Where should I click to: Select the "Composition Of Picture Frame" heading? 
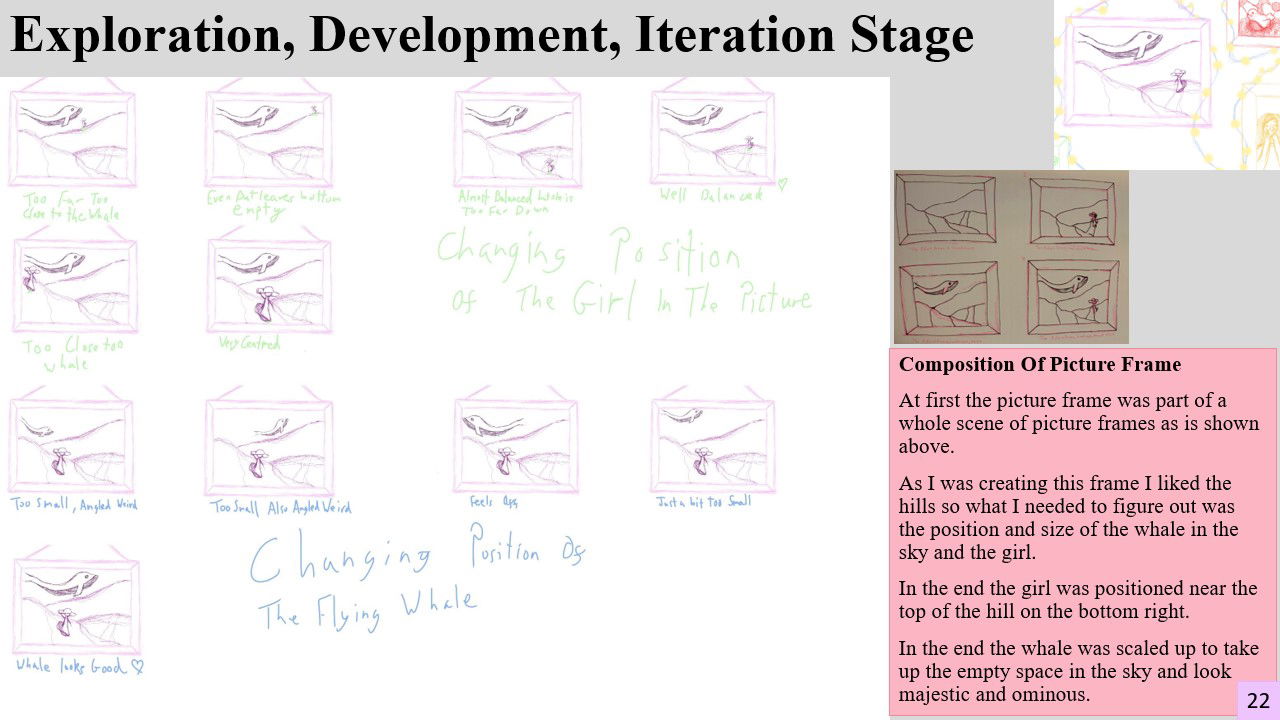click(x=1039, y=365)
